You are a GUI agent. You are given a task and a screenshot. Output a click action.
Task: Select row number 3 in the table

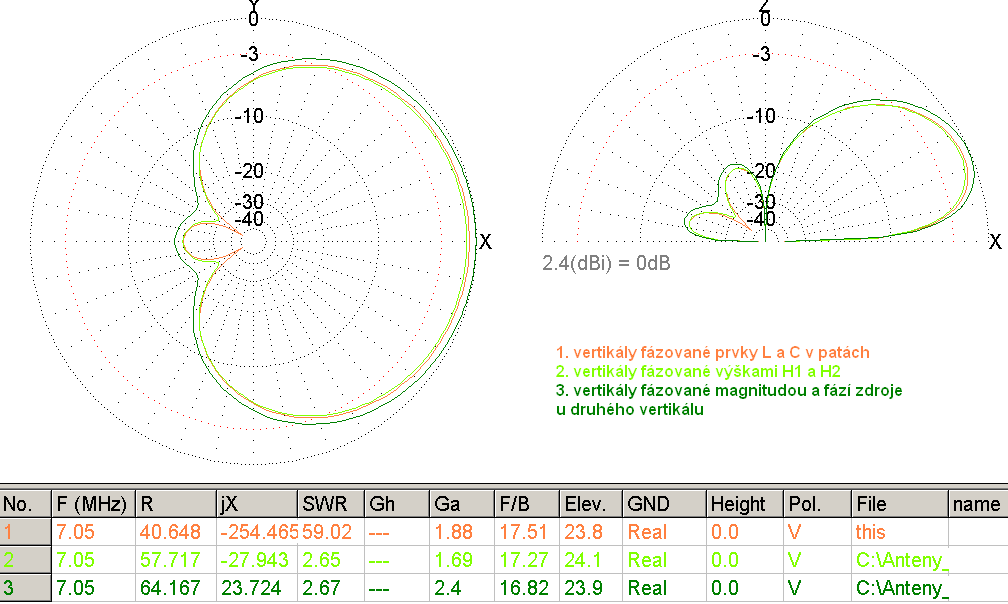click(25, 588)
